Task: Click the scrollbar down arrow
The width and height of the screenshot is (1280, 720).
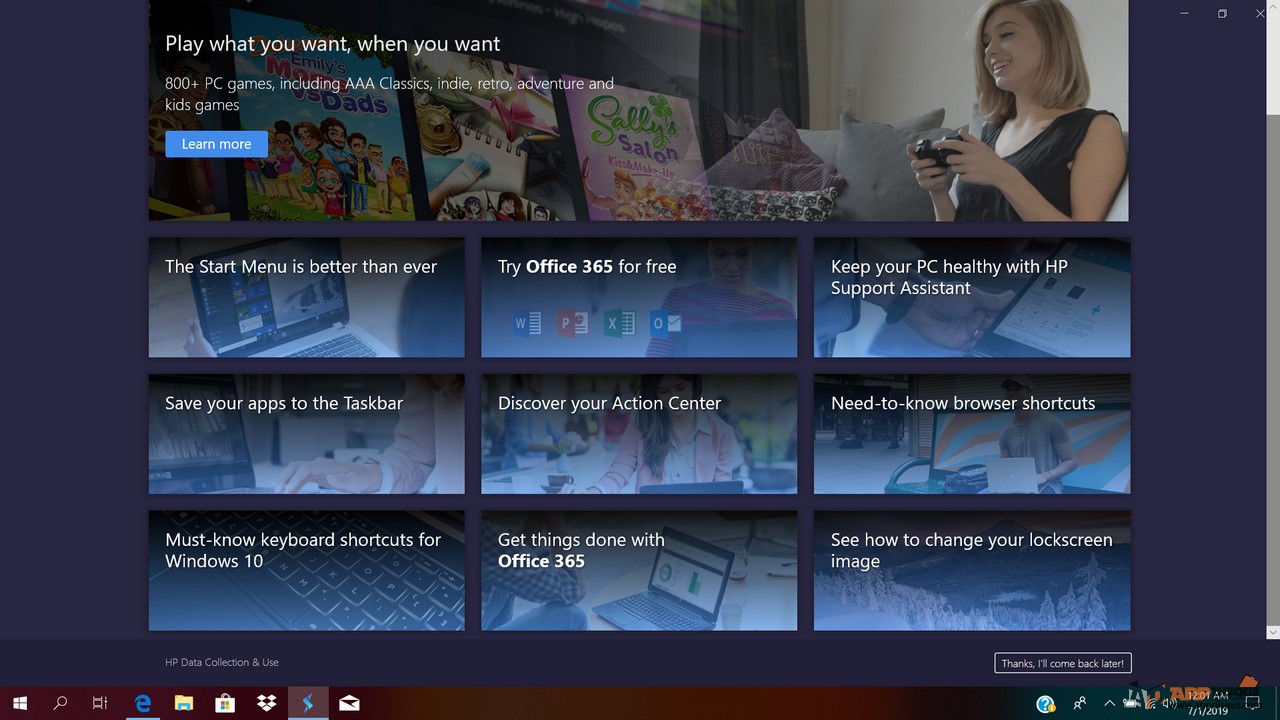Action: point(1273,632)
